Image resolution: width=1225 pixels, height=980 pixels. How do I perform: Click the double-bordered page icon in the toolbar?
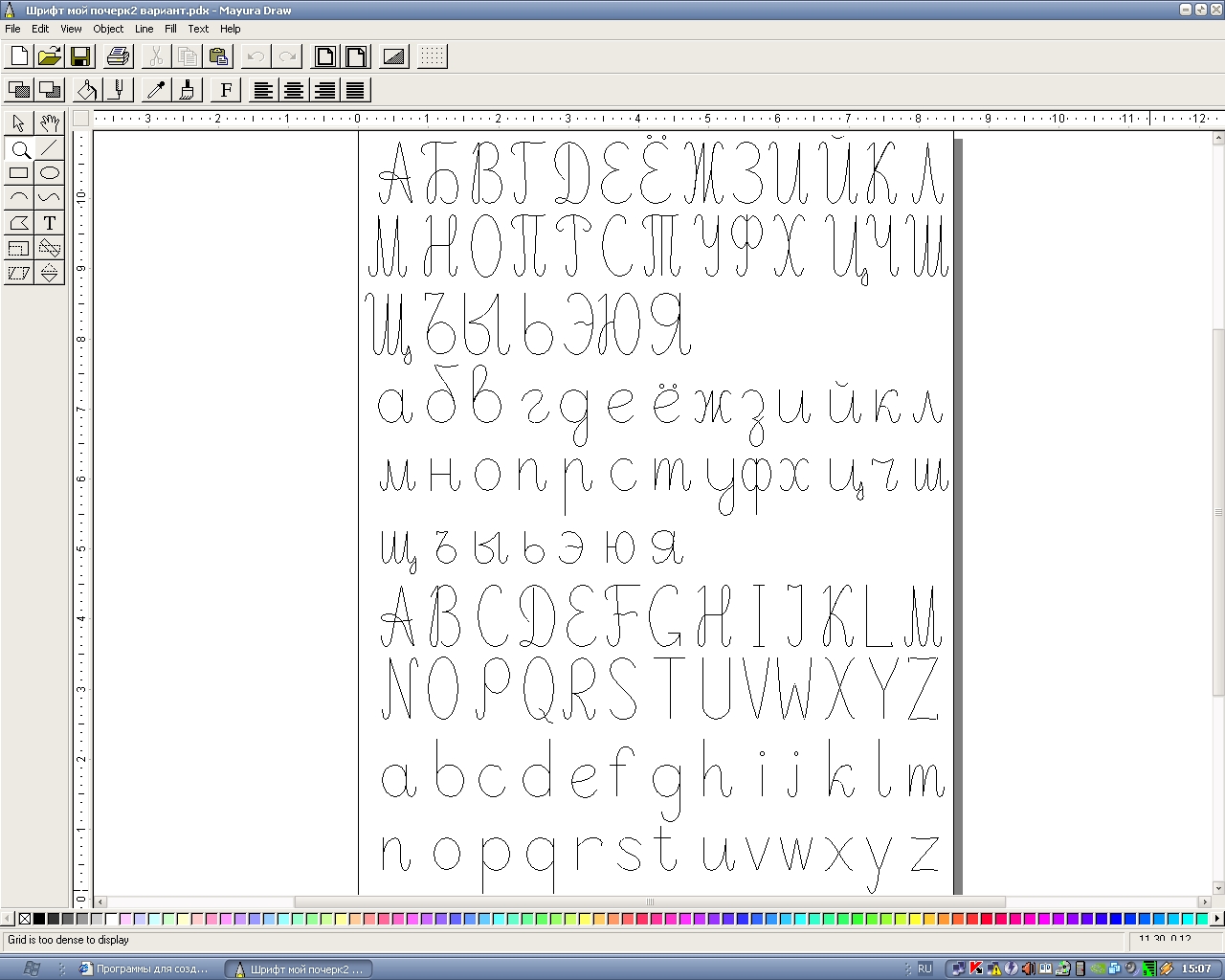[x=325, y=56]
